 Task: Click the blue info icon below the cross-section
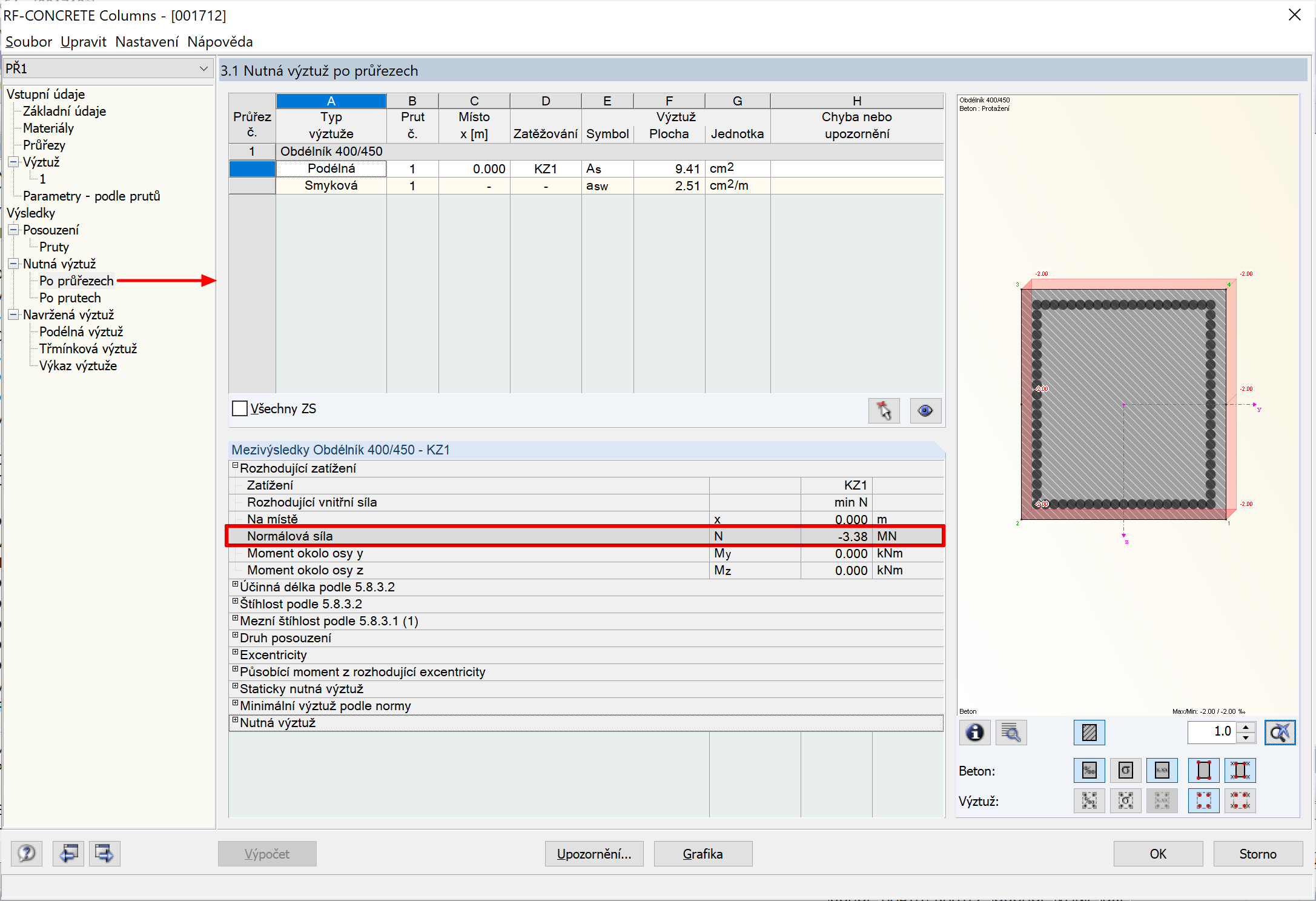click(974, 733)
